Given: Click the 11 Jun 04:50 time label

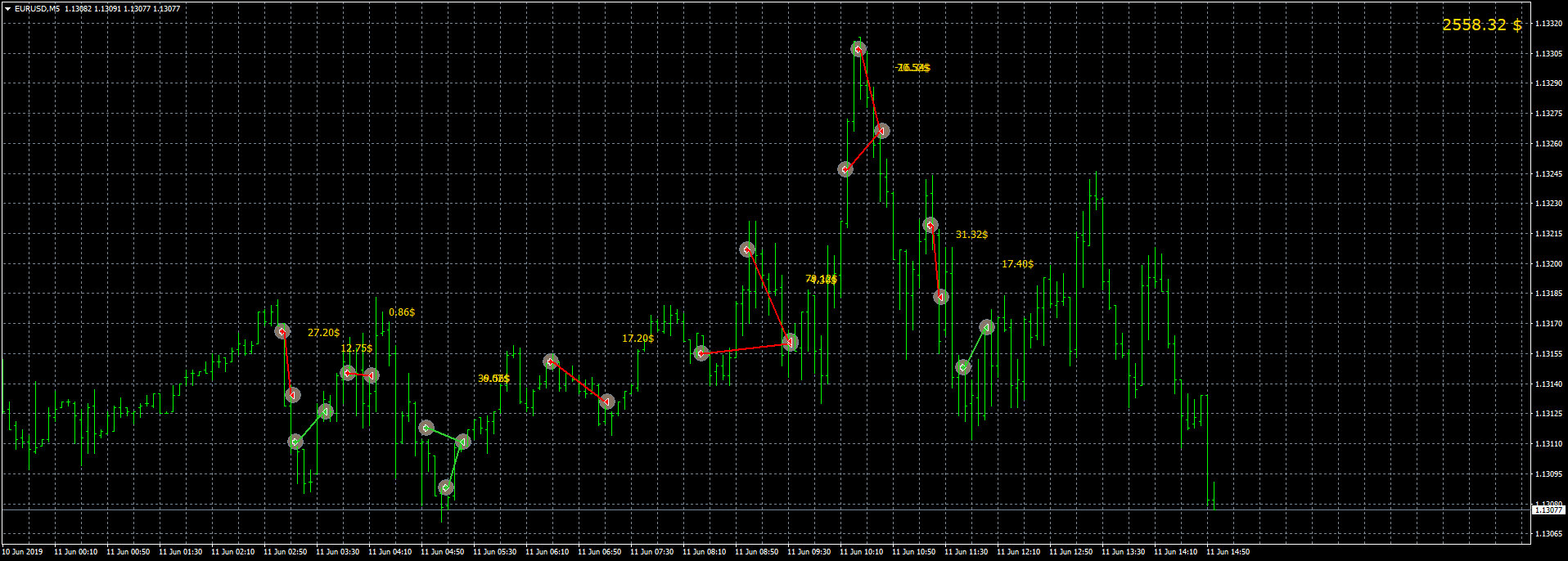Looking at the screenshot, I should coord(442,552).
